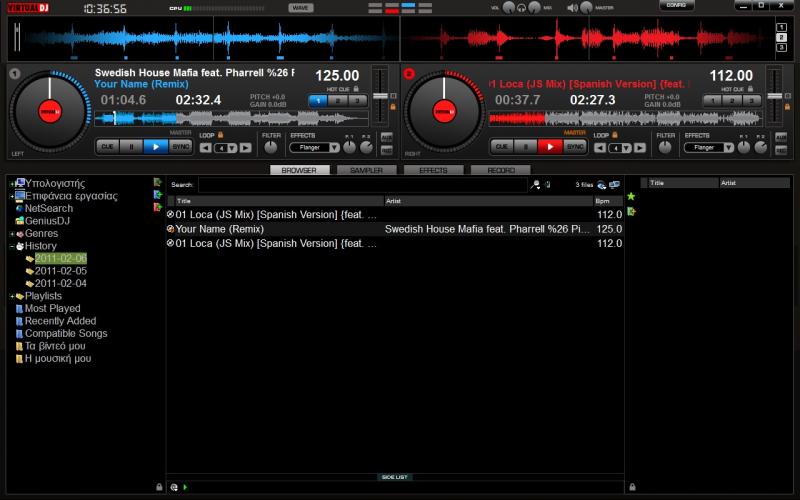800x500 pixels.
Task: Switch to the RECORD tab
Action: 501,170
